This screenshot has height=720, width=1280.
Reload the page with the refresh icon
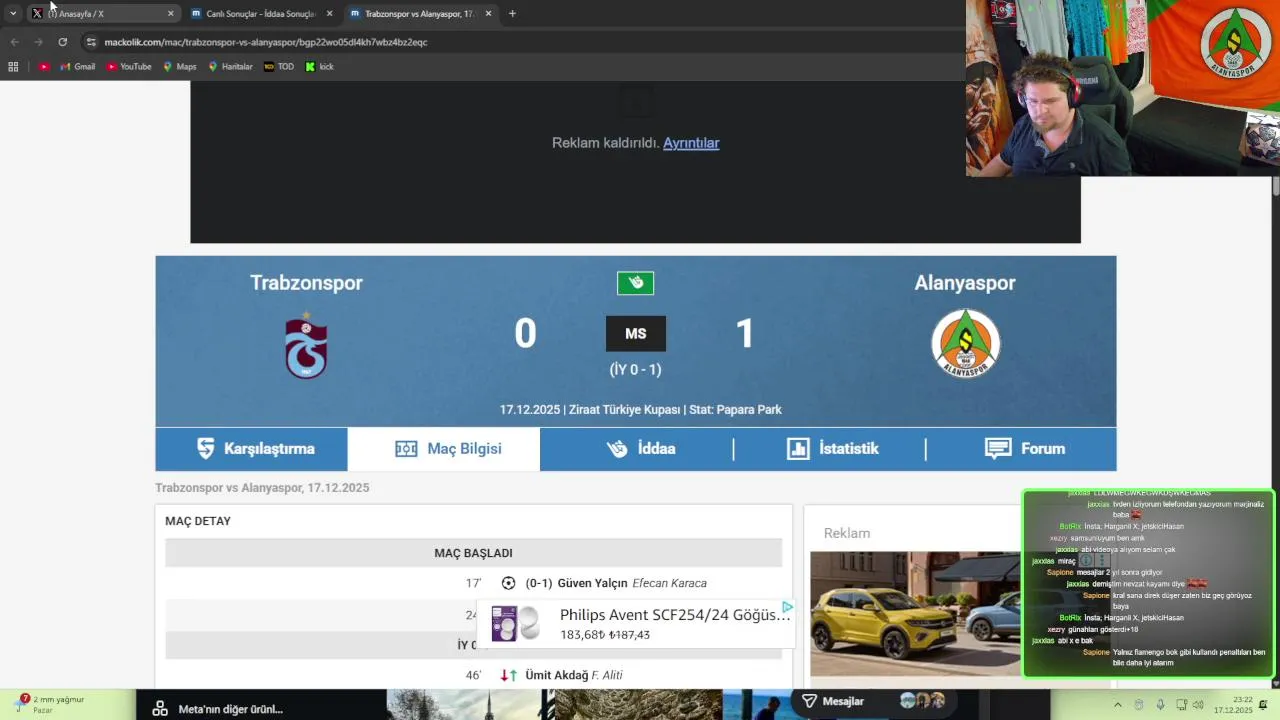62,42
